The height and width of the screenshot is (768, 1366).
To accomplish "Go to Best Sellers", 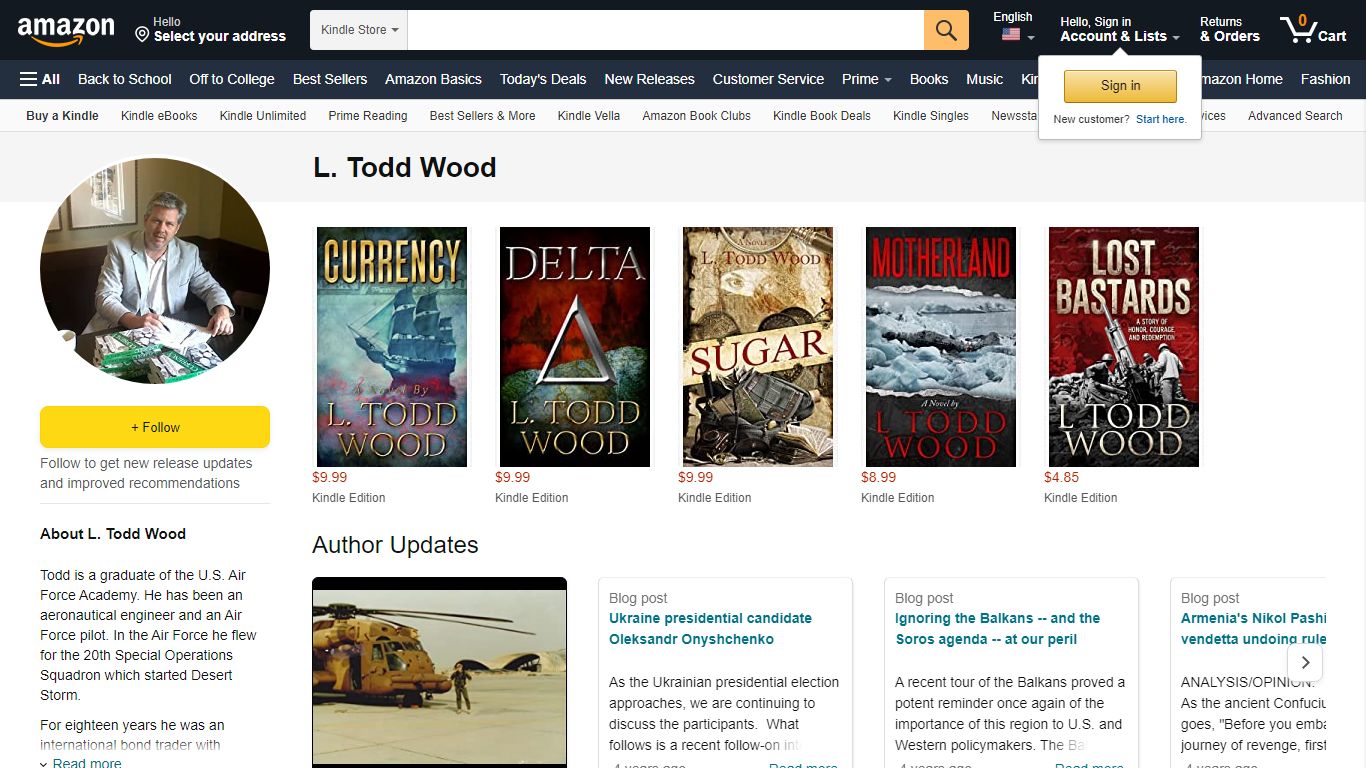I will (x=330, y=79).
